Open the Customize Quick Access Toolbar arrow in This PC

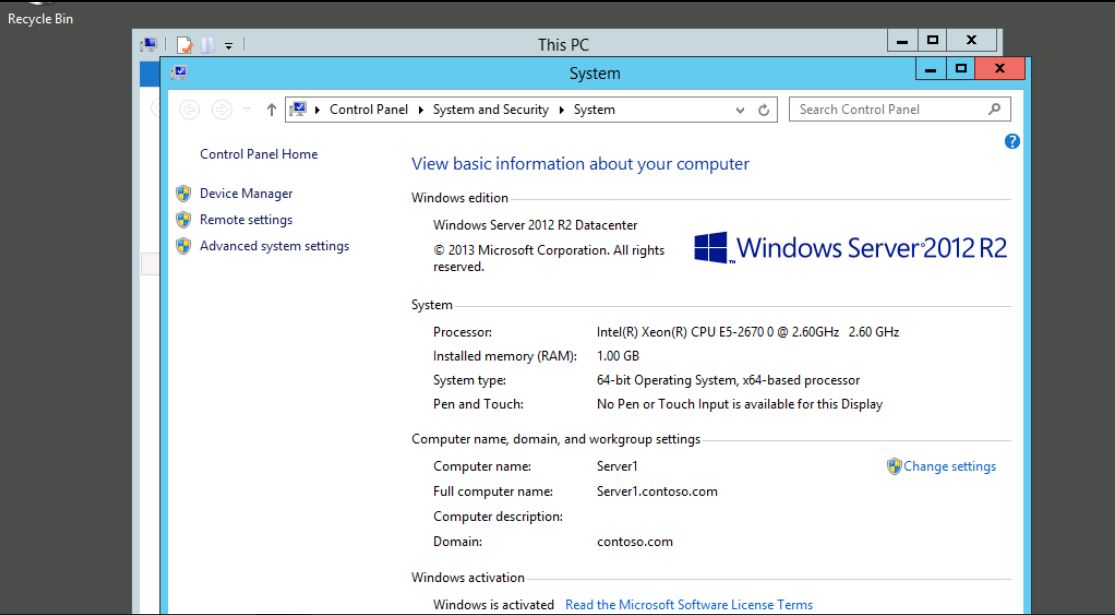click(x=228, y=46)
